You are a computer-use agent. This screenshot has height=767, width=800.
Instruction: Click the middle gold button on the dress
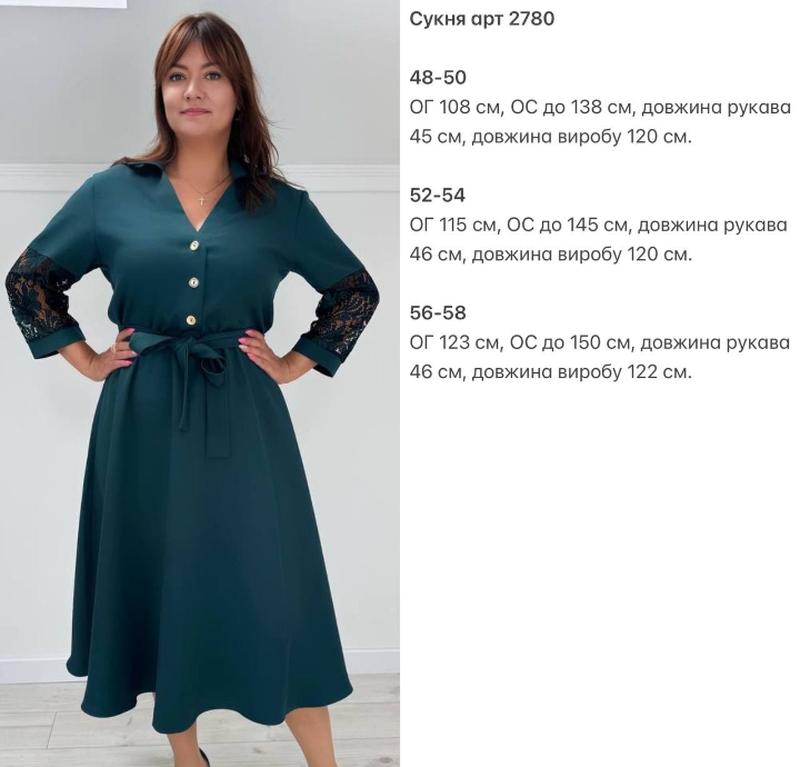(193, 283)
